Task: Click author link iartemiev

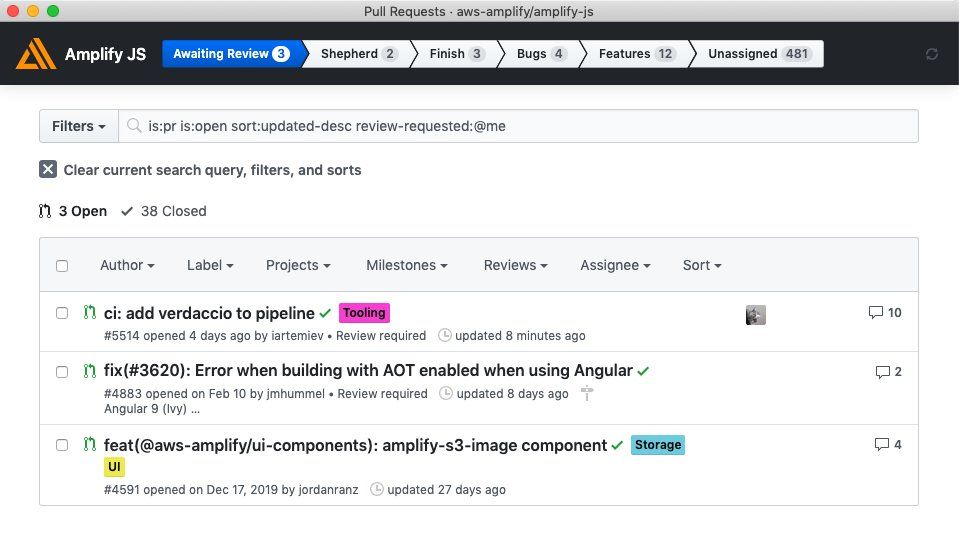Action: click(x=297, y=335)
